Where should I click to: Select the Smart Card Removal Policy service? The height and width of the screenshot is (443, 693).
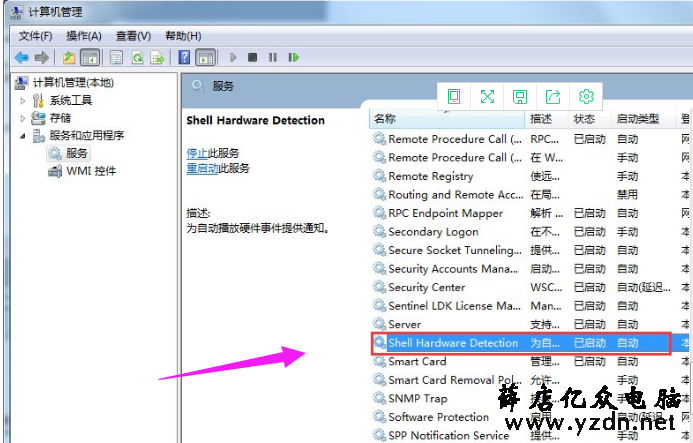530,380
